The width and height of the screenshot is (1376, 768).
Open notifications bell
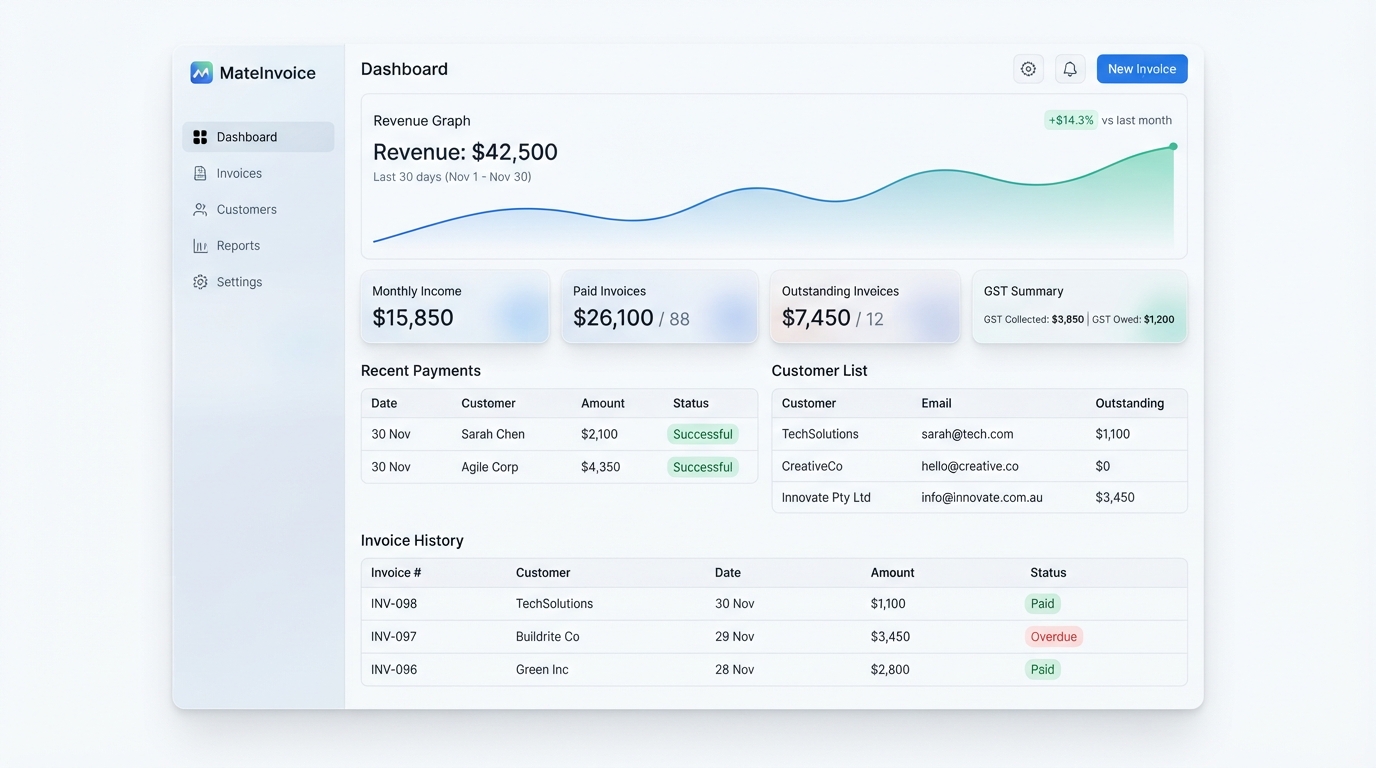pos(1070,69)
